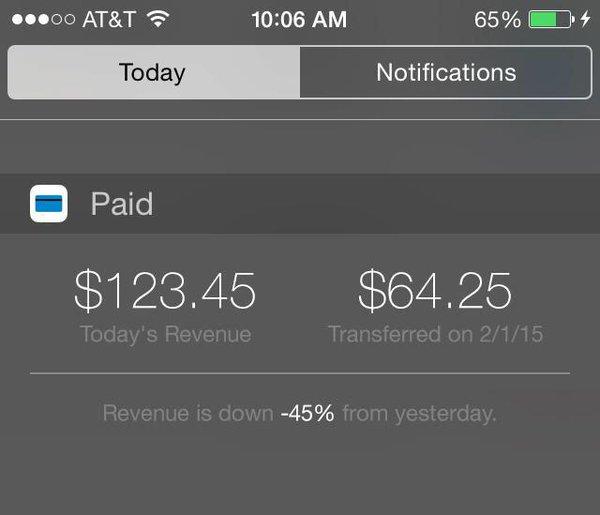600x515 pixels.
Task: Tap the 65% battery percentage text
Action: (x=497, y=20)
